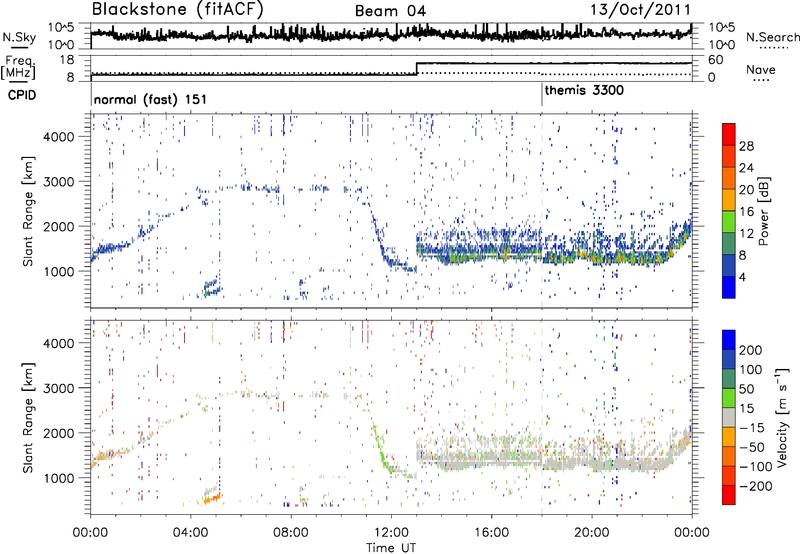Click the '-200' tick on the velocity colorbar
800x554 pixels.
coord(755,486)
